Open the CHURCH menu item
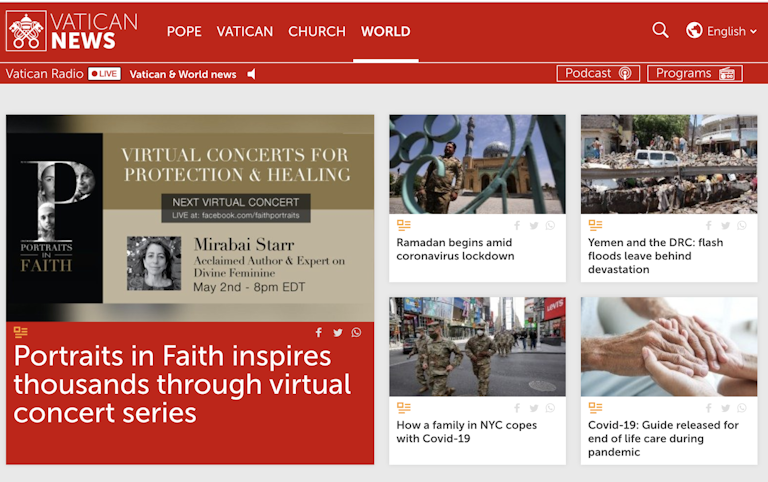Screen dimensions: 768x482 click(317, 31)
